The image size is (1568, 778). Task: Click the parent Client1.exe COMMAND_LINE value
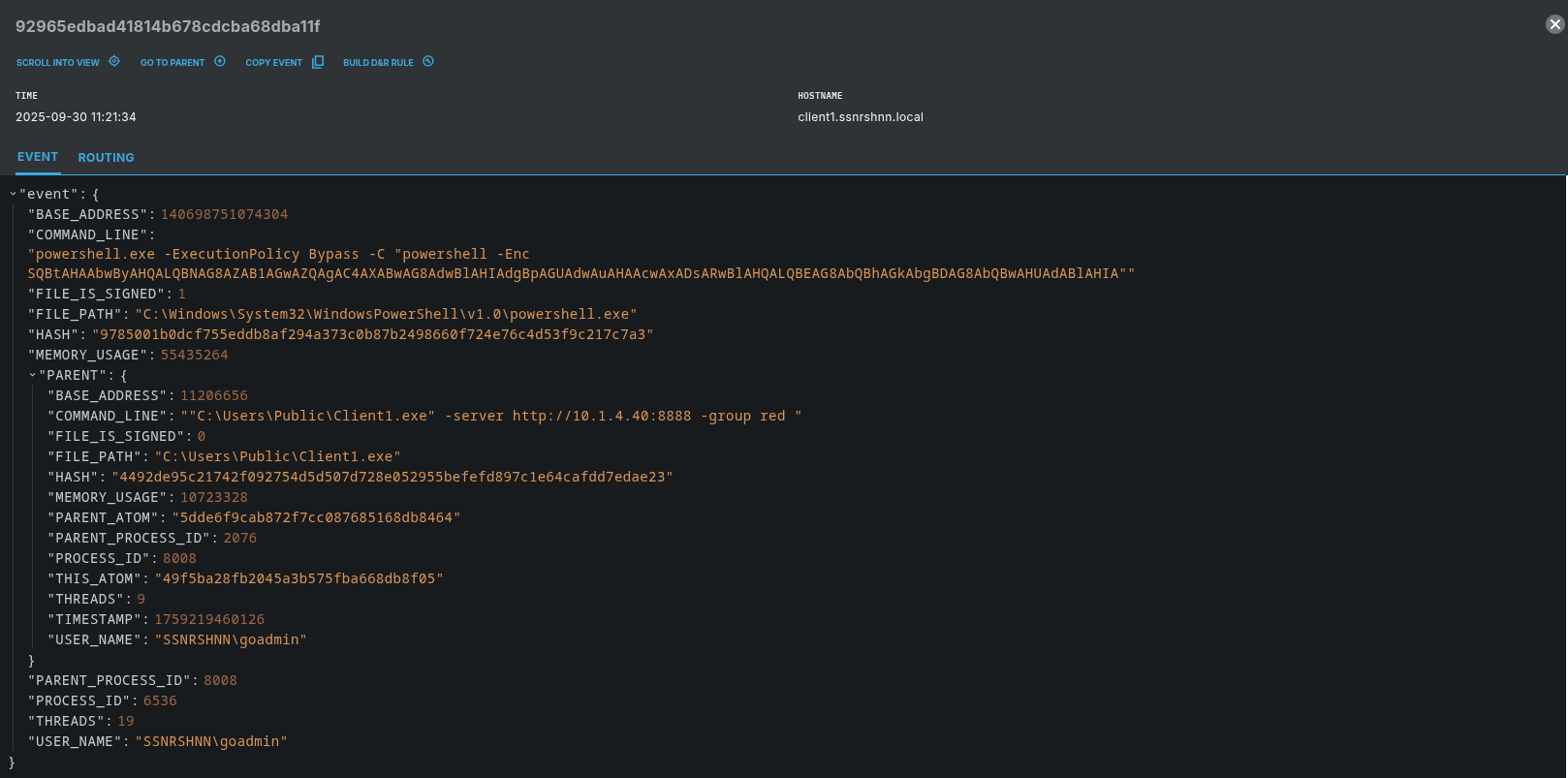point(490,416)
